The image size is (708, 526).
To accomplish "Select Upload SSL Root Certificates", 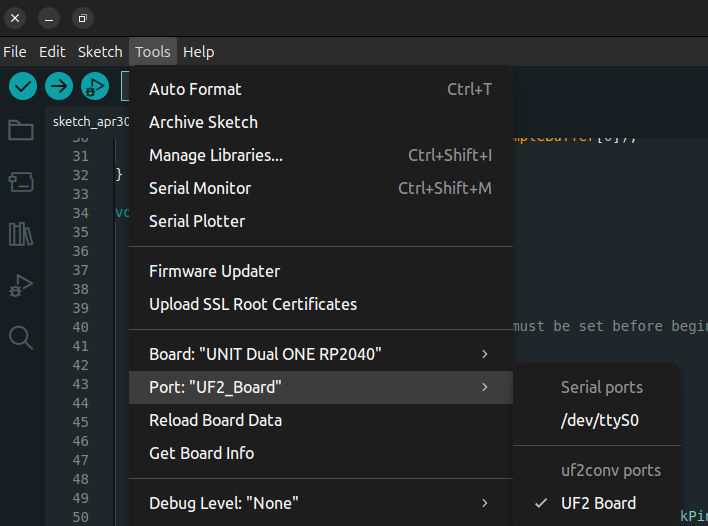I will tap(321, 304).
